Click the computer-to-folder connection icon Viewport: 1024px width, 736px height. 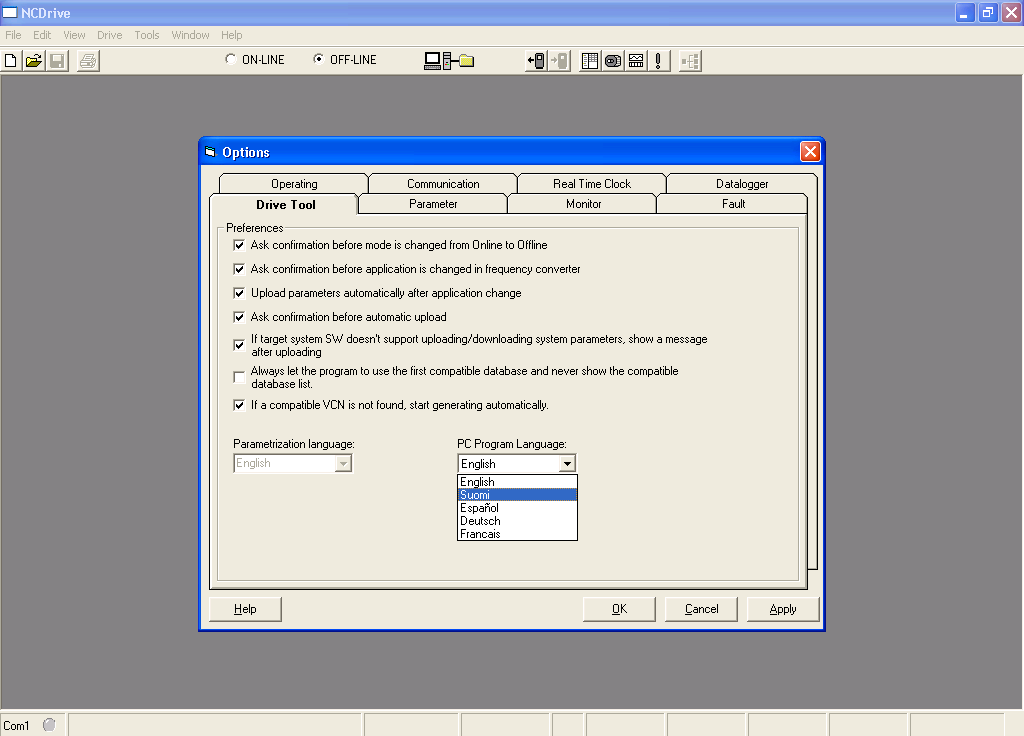[x=449, y=61]
